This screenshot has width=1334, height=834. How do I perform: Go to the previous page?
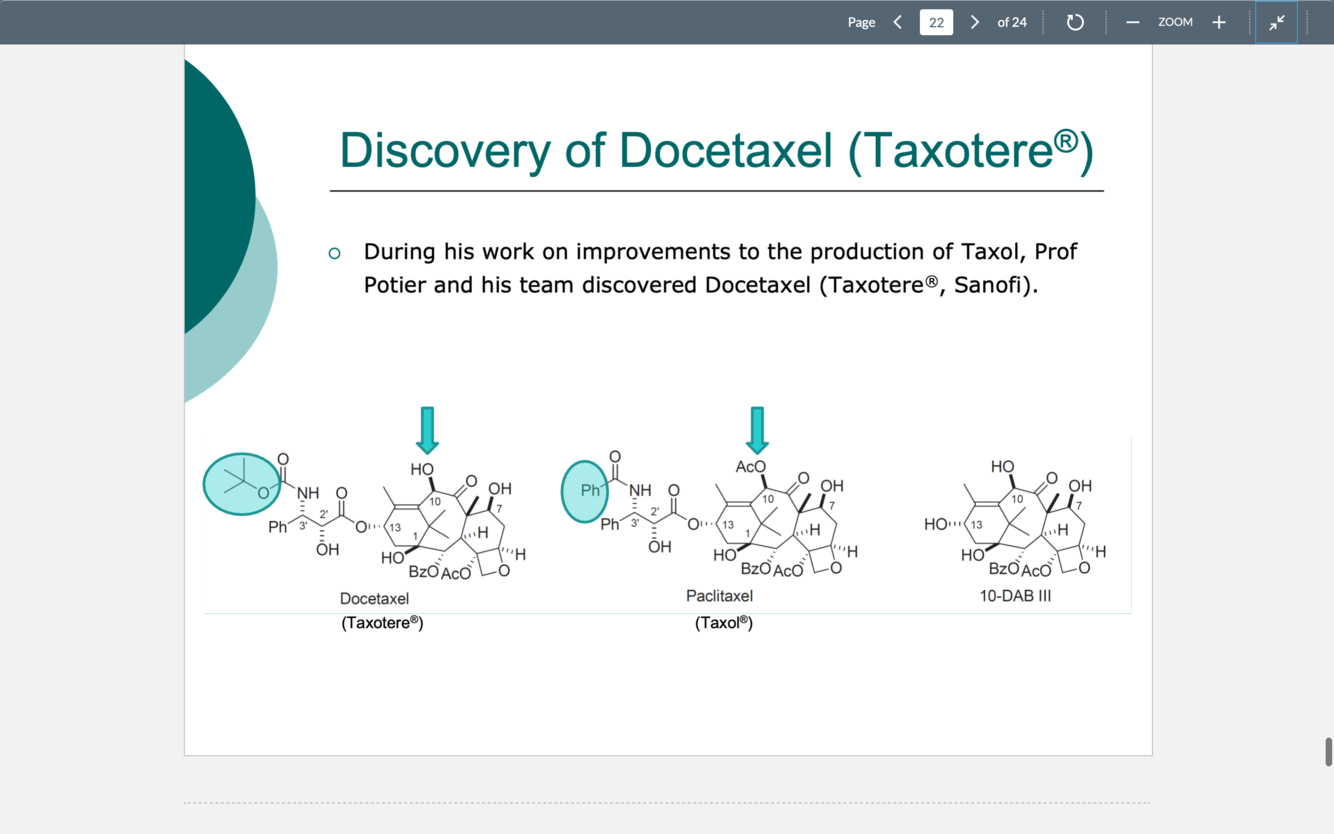tap(898, 22)
